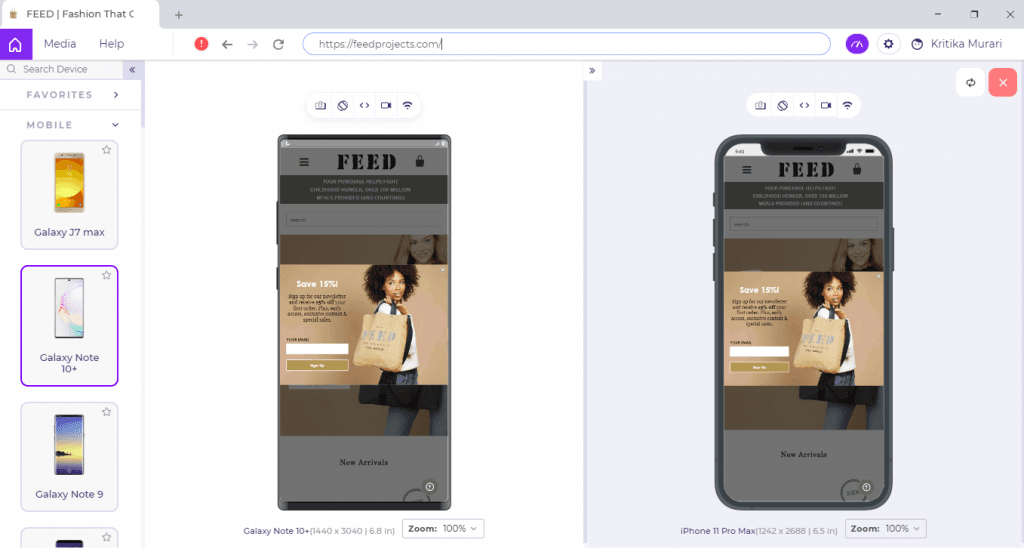Click the Search Device field
This screenshot has height=549, width=1024.
(63, 69)
